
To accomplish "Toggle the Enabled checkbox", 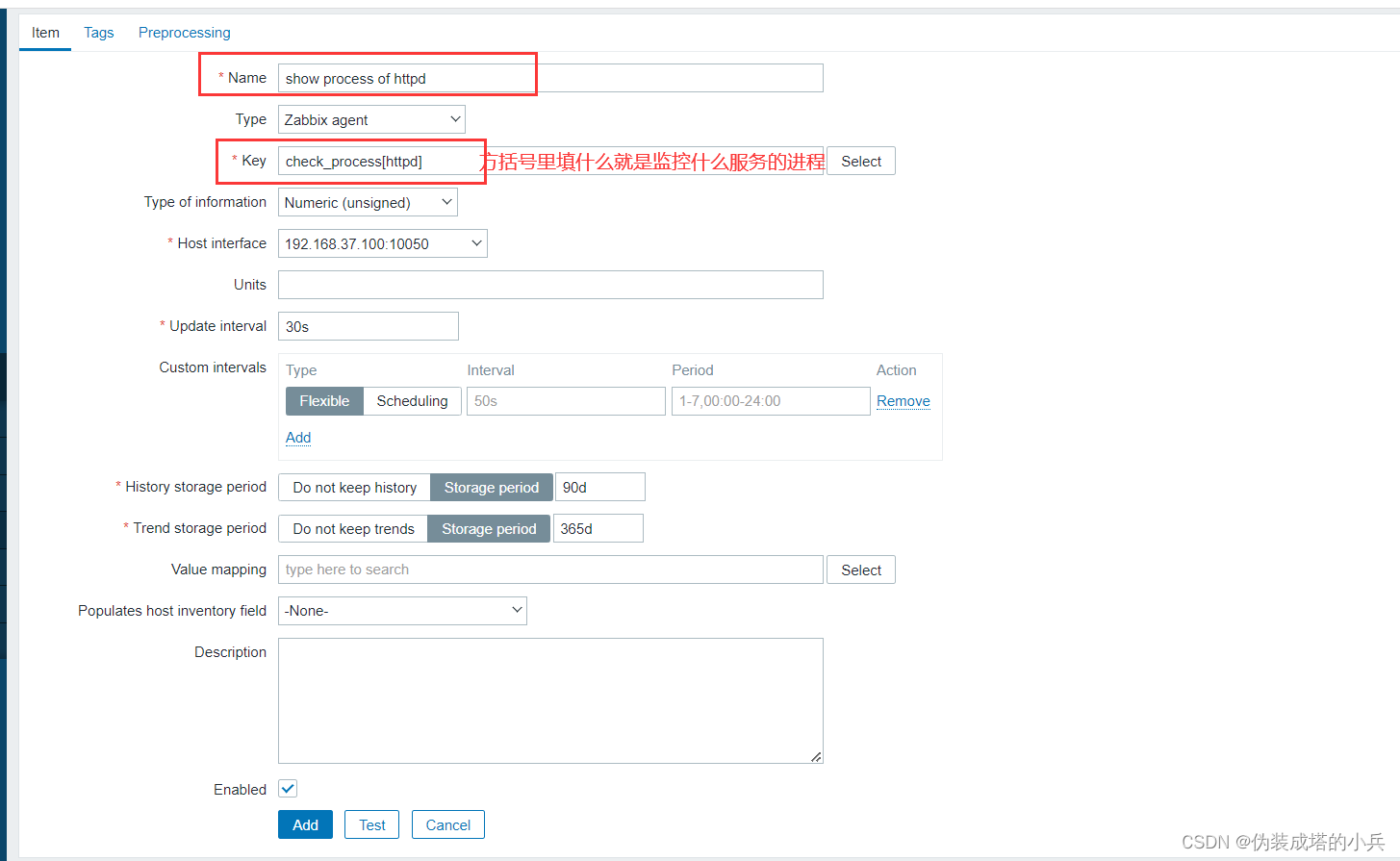I will pyautogui.click(x=288, y=789).
